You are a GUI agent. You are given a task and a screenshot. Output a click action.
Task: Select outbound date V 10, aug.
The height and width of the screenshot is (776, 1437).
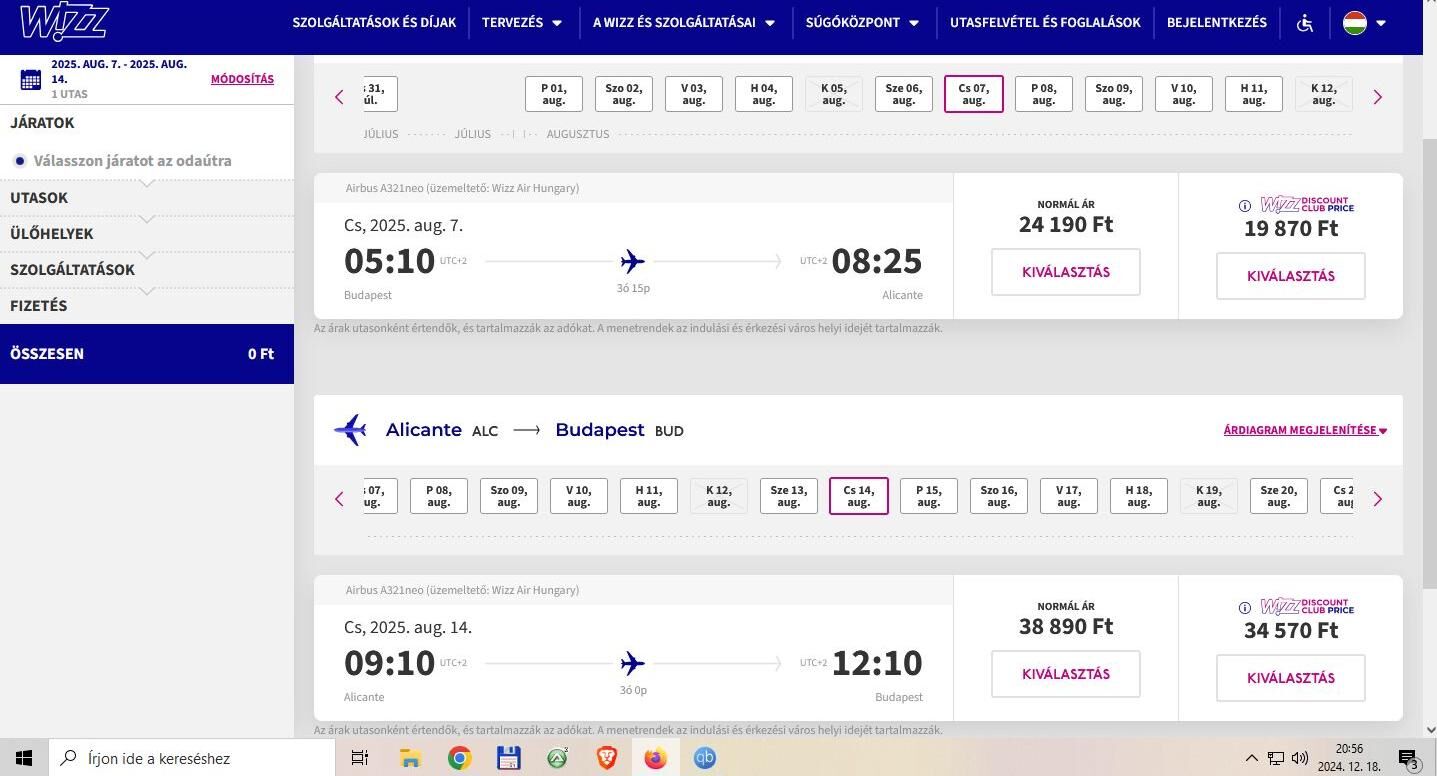(x=1184, y=94)
